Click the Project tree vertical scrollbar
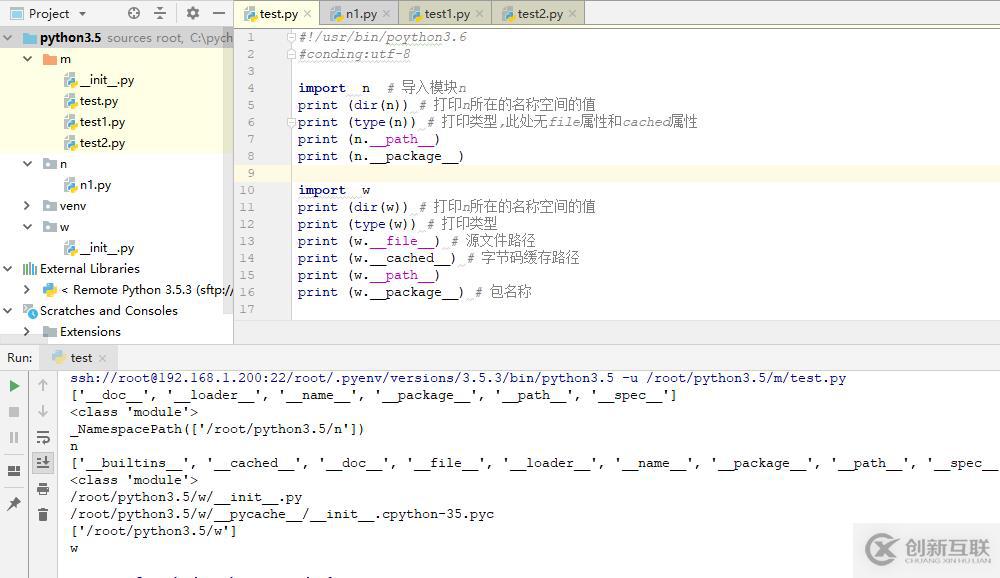The height and width of the screenshot is (578, 1000). 228,172
